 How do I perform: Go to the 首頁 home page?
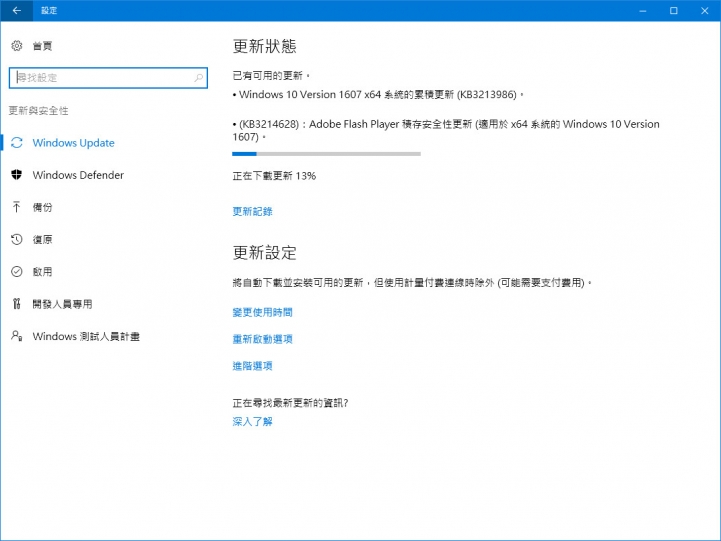(42, 46)
